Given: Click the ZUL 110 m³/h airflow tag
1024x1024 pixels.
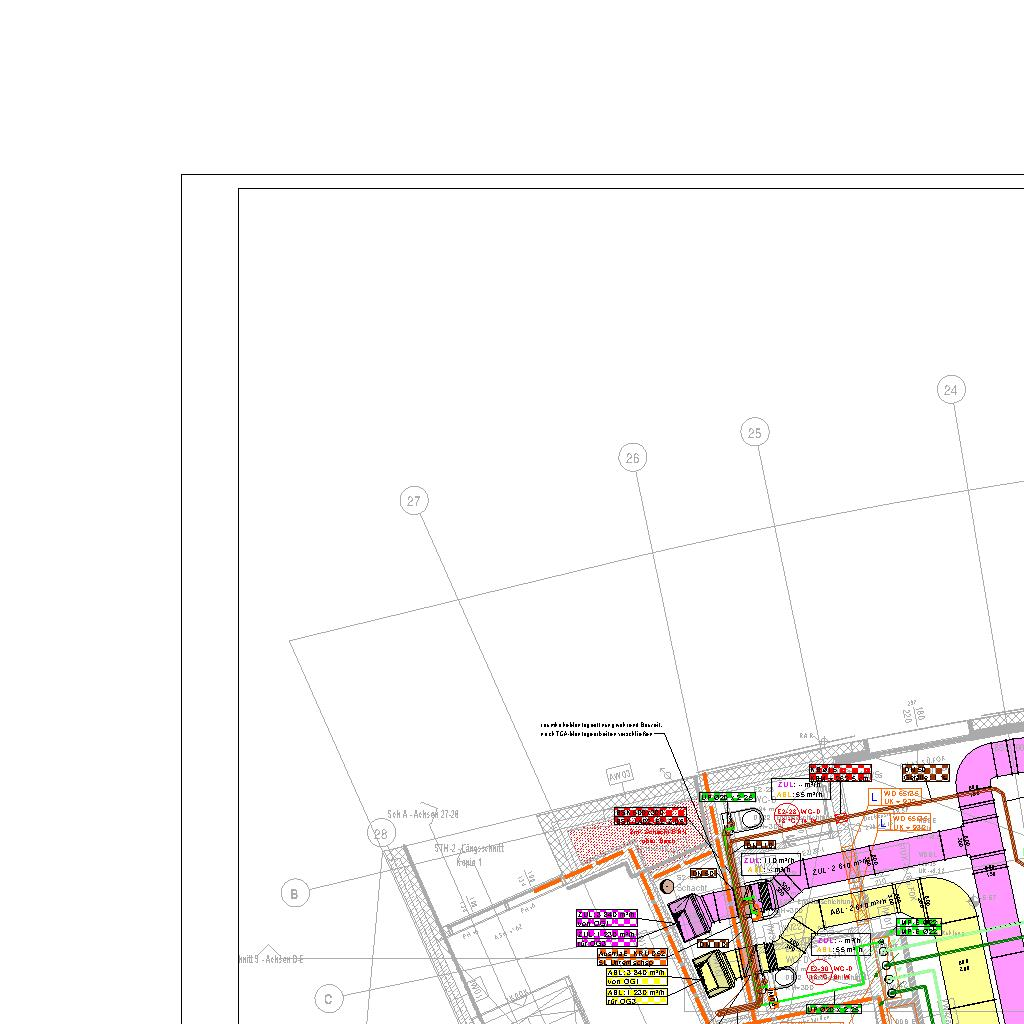Looking at the screenshot, I should (769, 864).
